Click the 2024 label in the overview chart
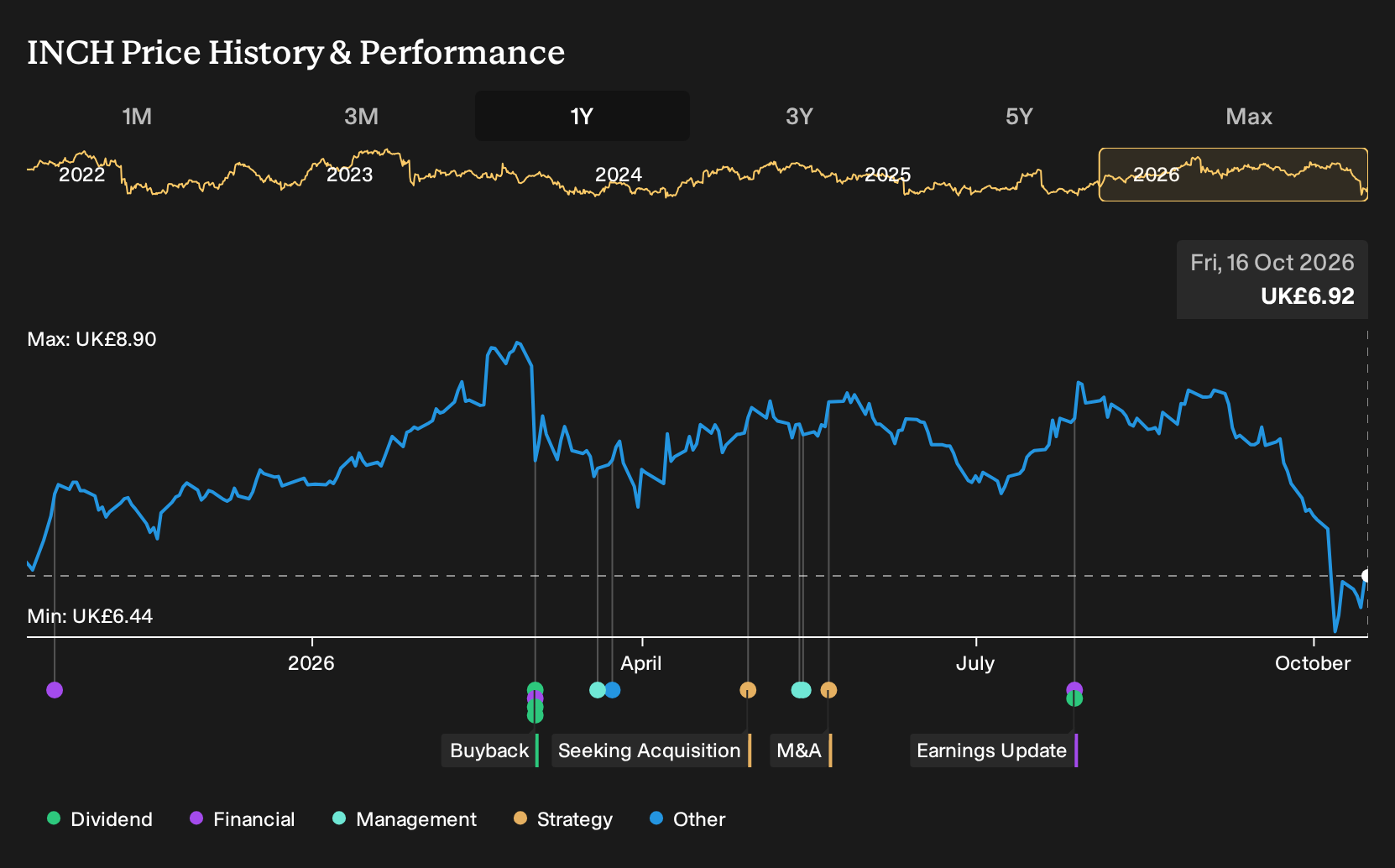The width and height of the screenshot is (1395, 868). (619, 175)
